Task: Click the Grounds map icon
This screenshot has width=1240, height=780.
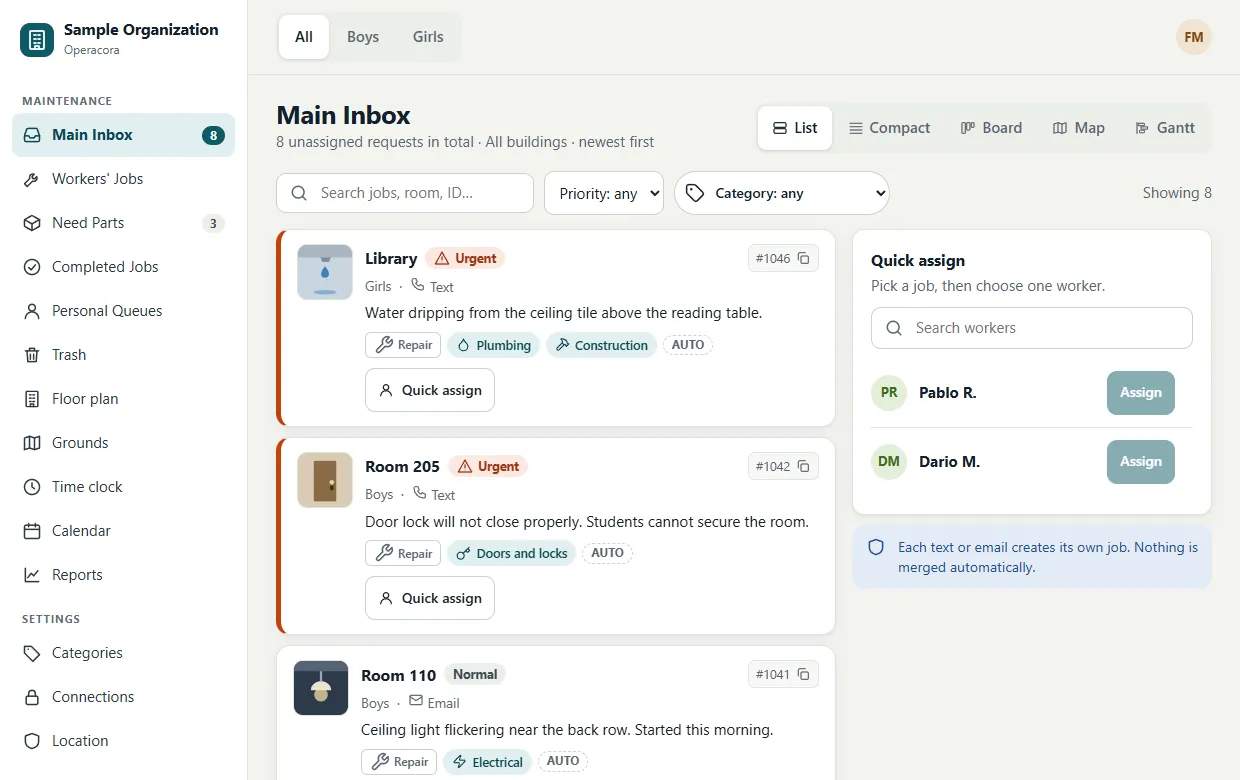Action: point(32,443)
